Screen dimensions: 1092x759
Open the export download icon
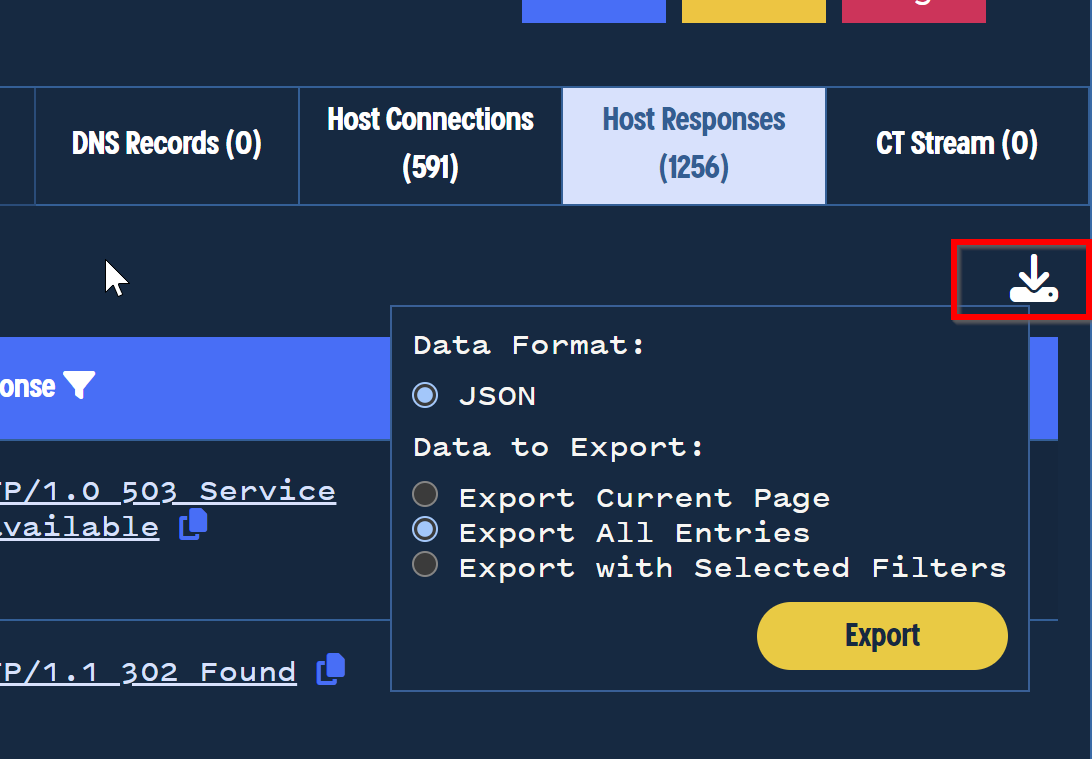1034,279
